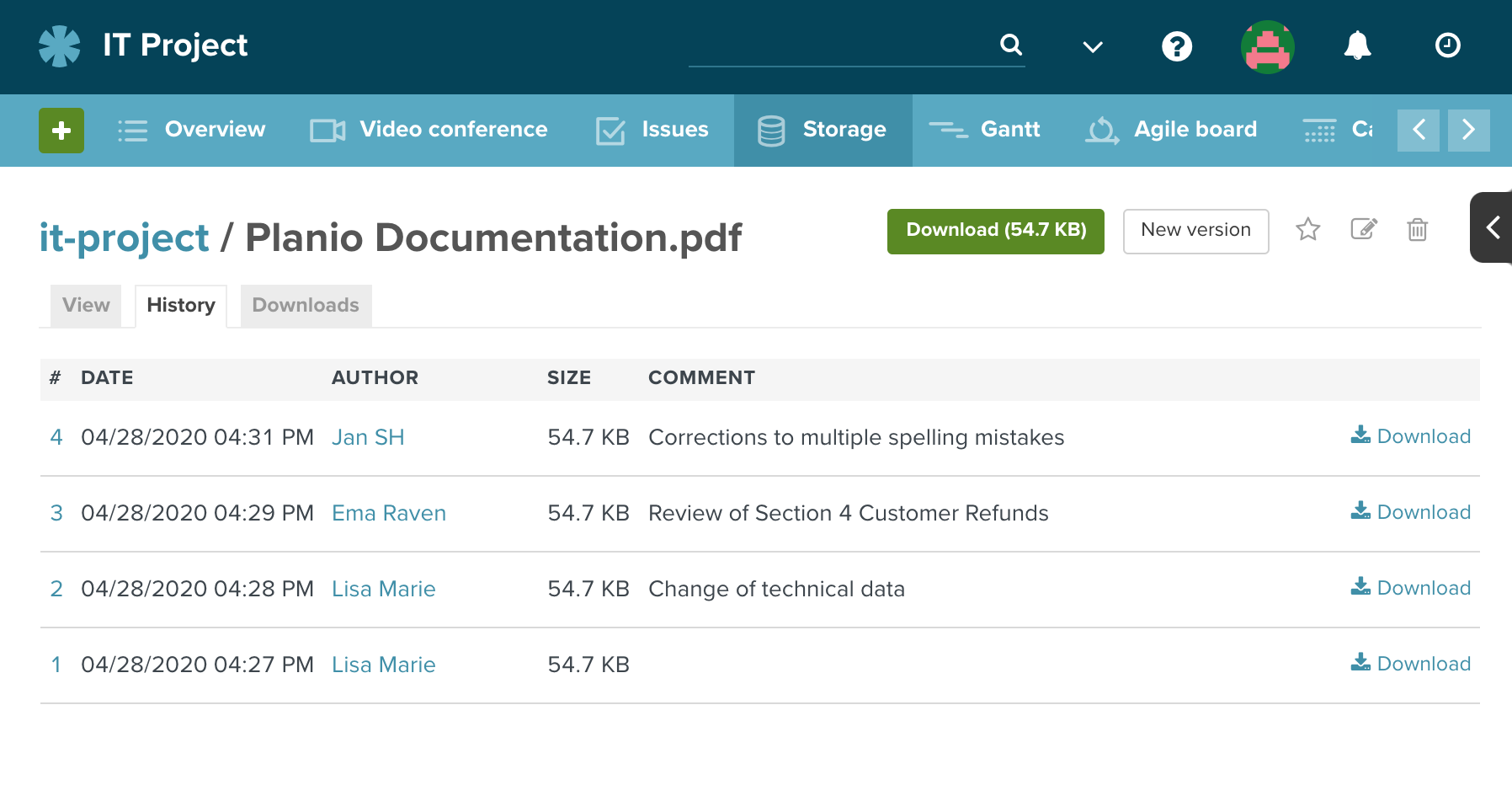Open the Overview tab
Screen dimensions: 1512x785
191,130
